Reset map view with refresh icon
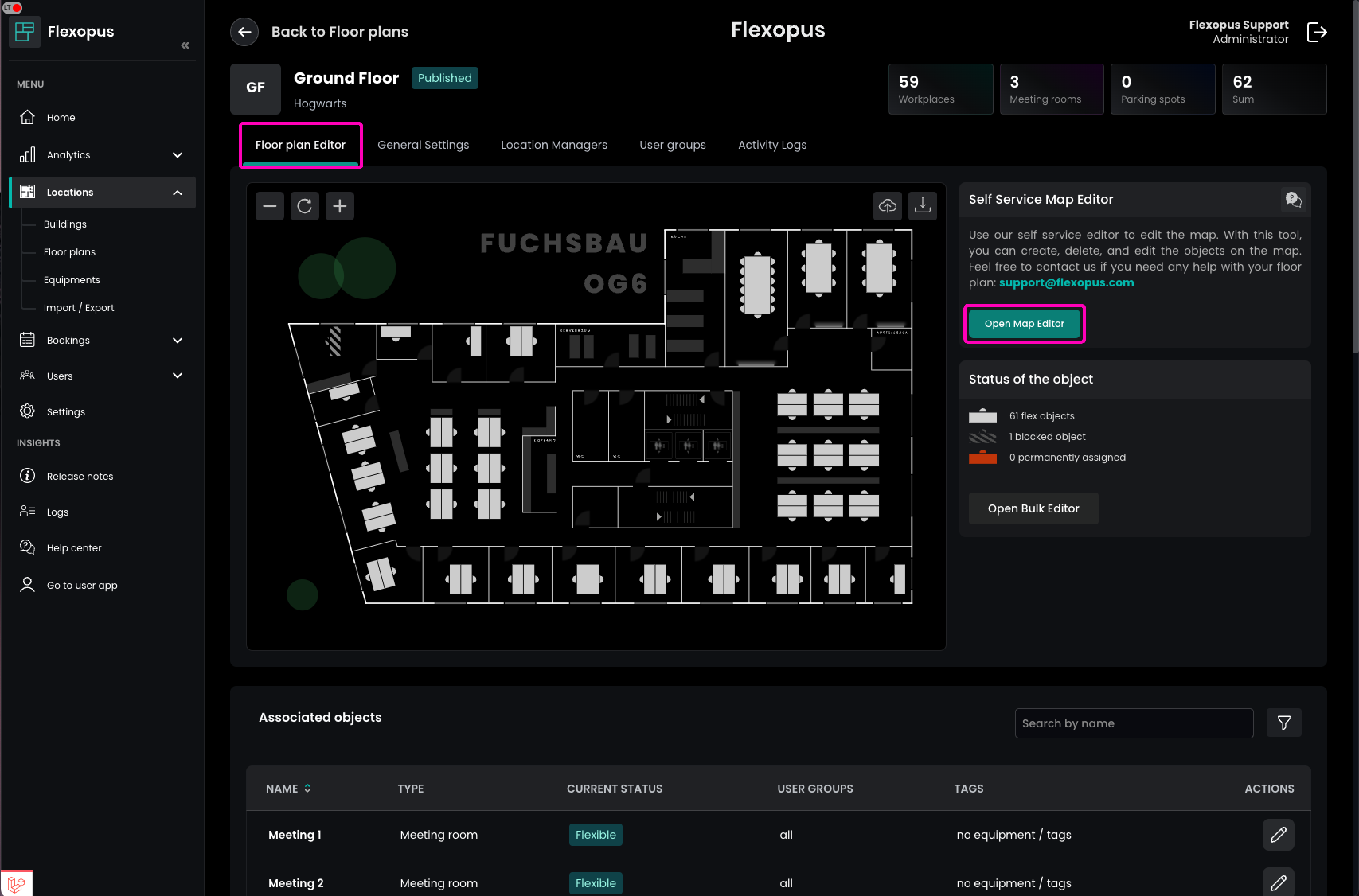The image size is (1359, 896). pyautogui.click(x=304, y=206)
